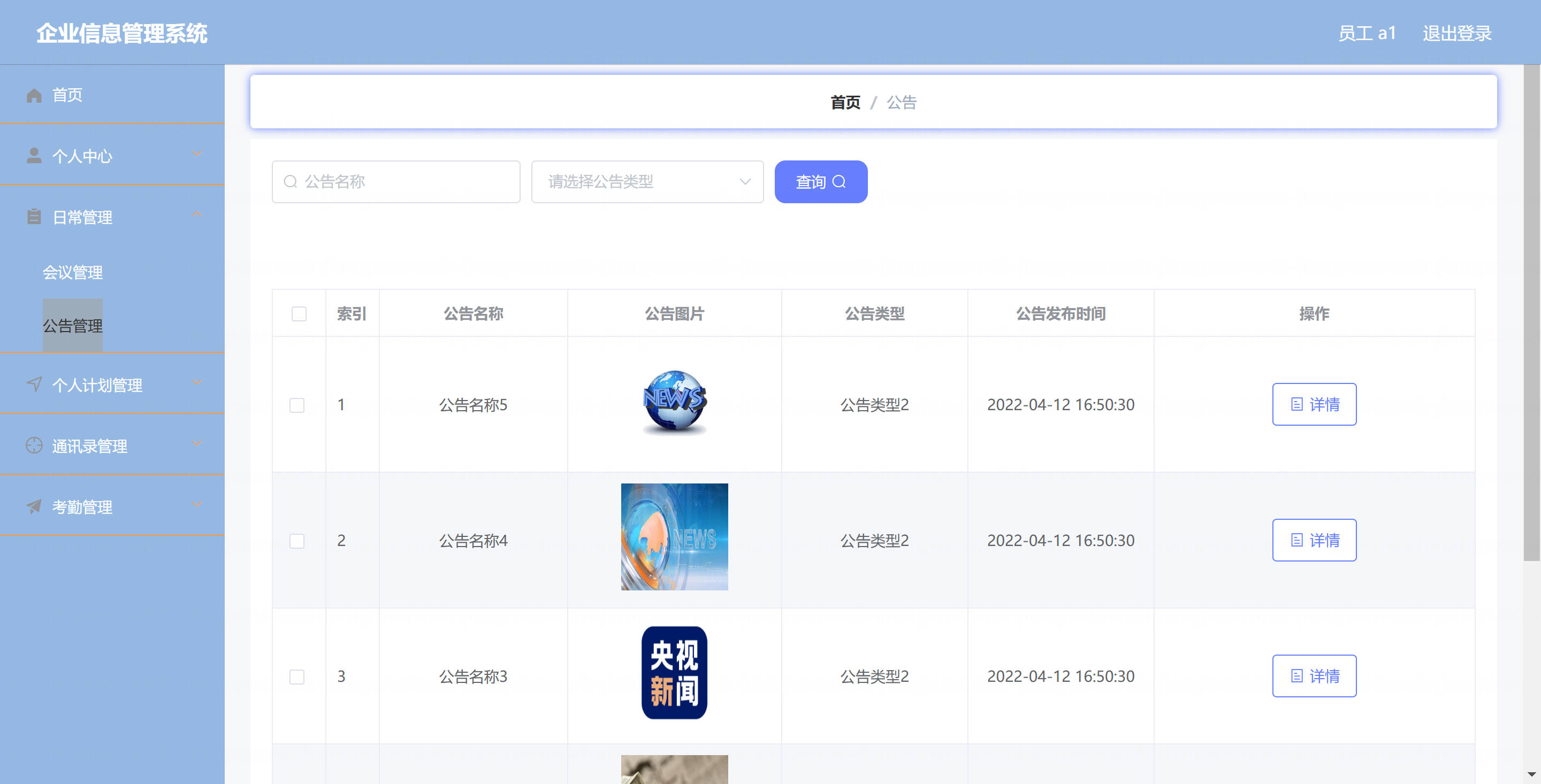Click the 操作 column header
Image resolution: width=1541 pixels, height=784 pixels.
[x=1314, y=313]
